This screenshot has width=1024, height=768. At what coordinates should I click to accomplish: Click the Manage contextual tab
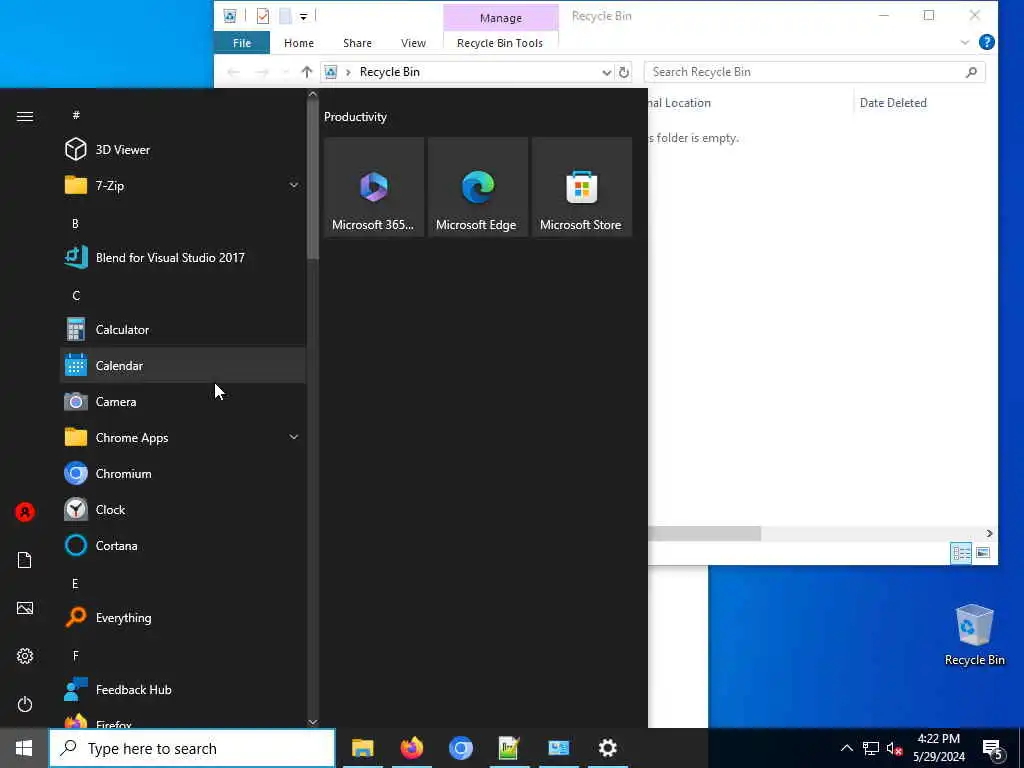pyautogui.click(x=501, y=18)
